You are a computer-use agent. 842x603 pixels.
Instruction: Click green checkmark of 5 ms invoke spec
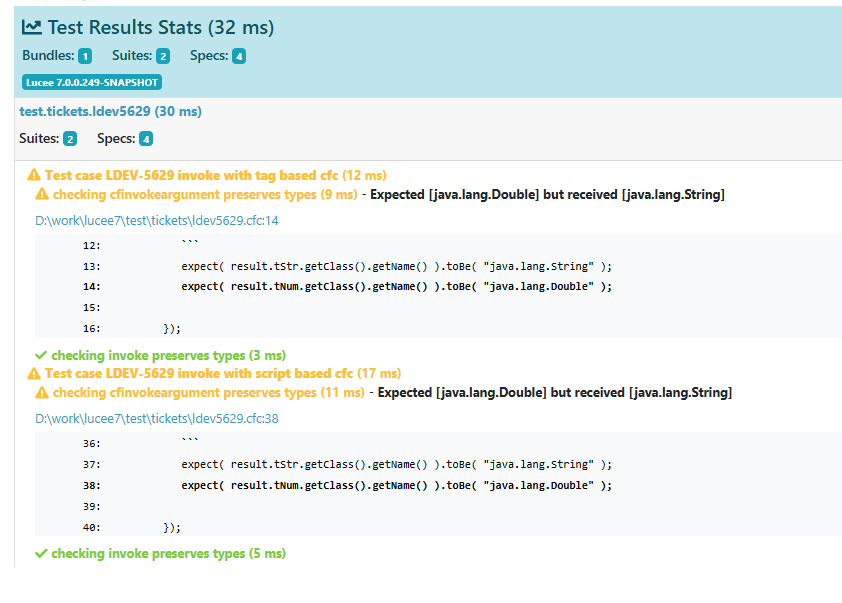click(x=41, y=553)
